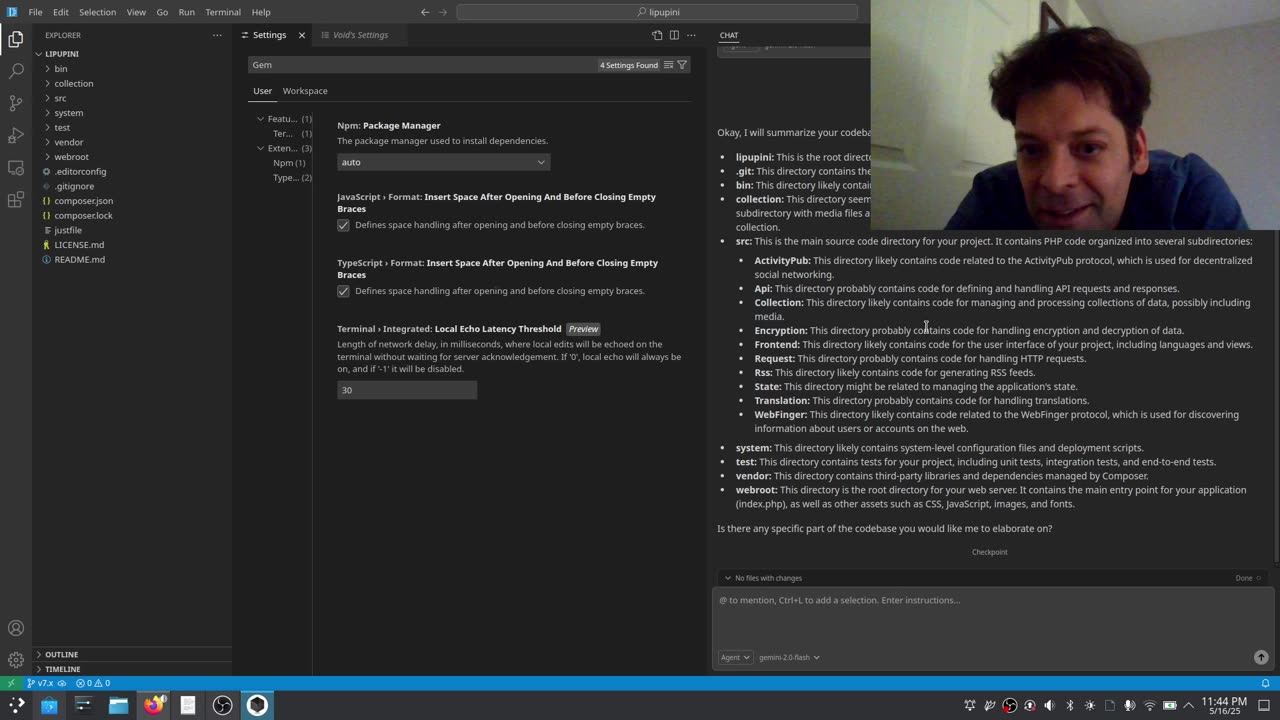Screen dimensions: 1280x720
Task: Focus the Local Echo Latency Threshold field
Action: tap(407, 390)
